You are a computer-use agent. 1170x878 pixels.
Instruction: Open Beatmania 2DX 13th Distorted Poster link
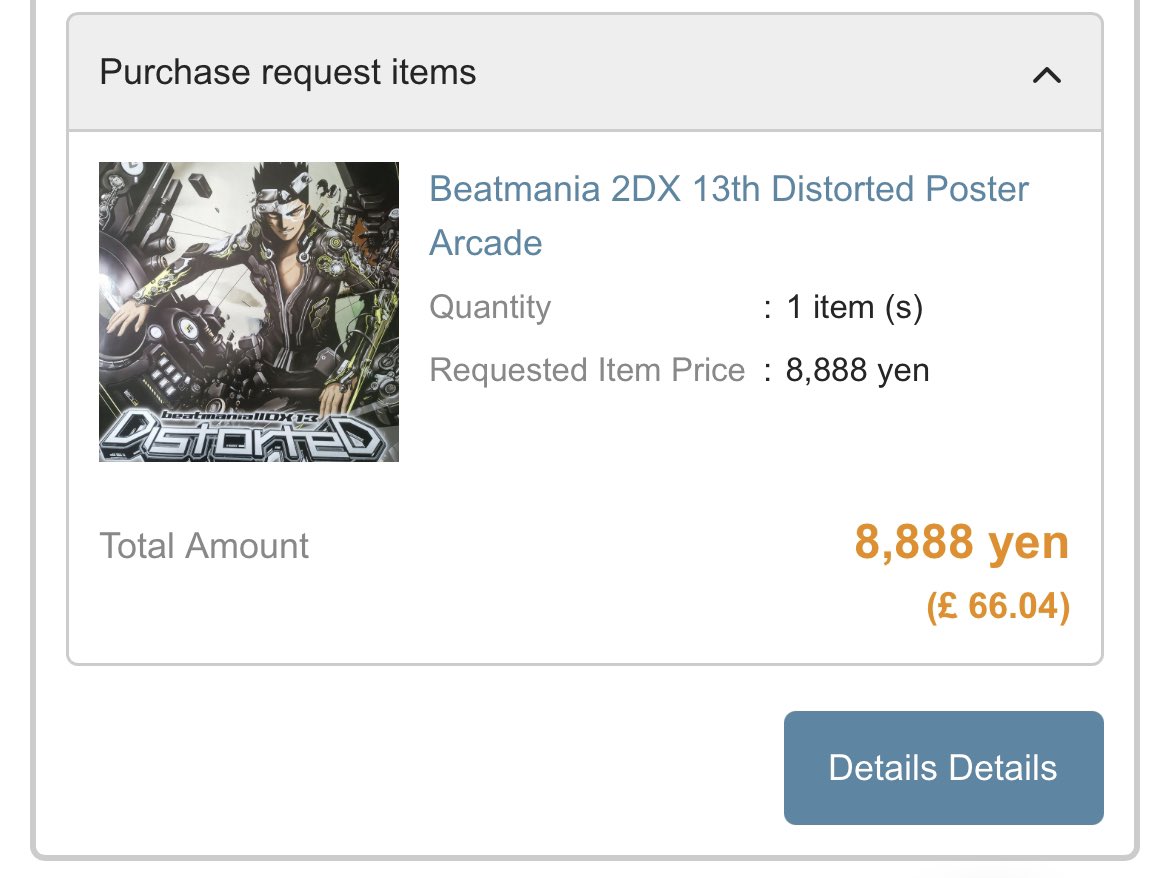click(728, 189)
